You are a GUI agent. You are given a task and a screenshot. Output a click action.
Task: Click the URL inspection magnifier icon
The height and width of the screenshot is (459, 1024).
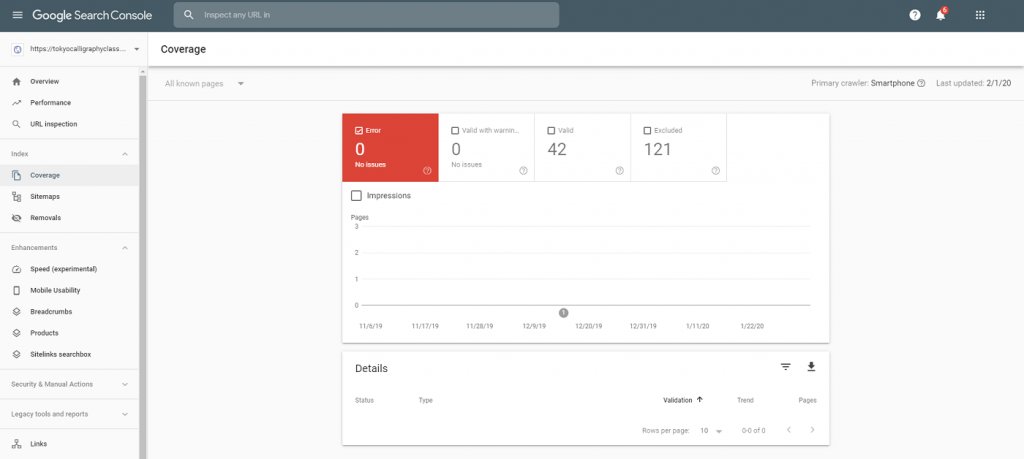[x=17, y=124]
